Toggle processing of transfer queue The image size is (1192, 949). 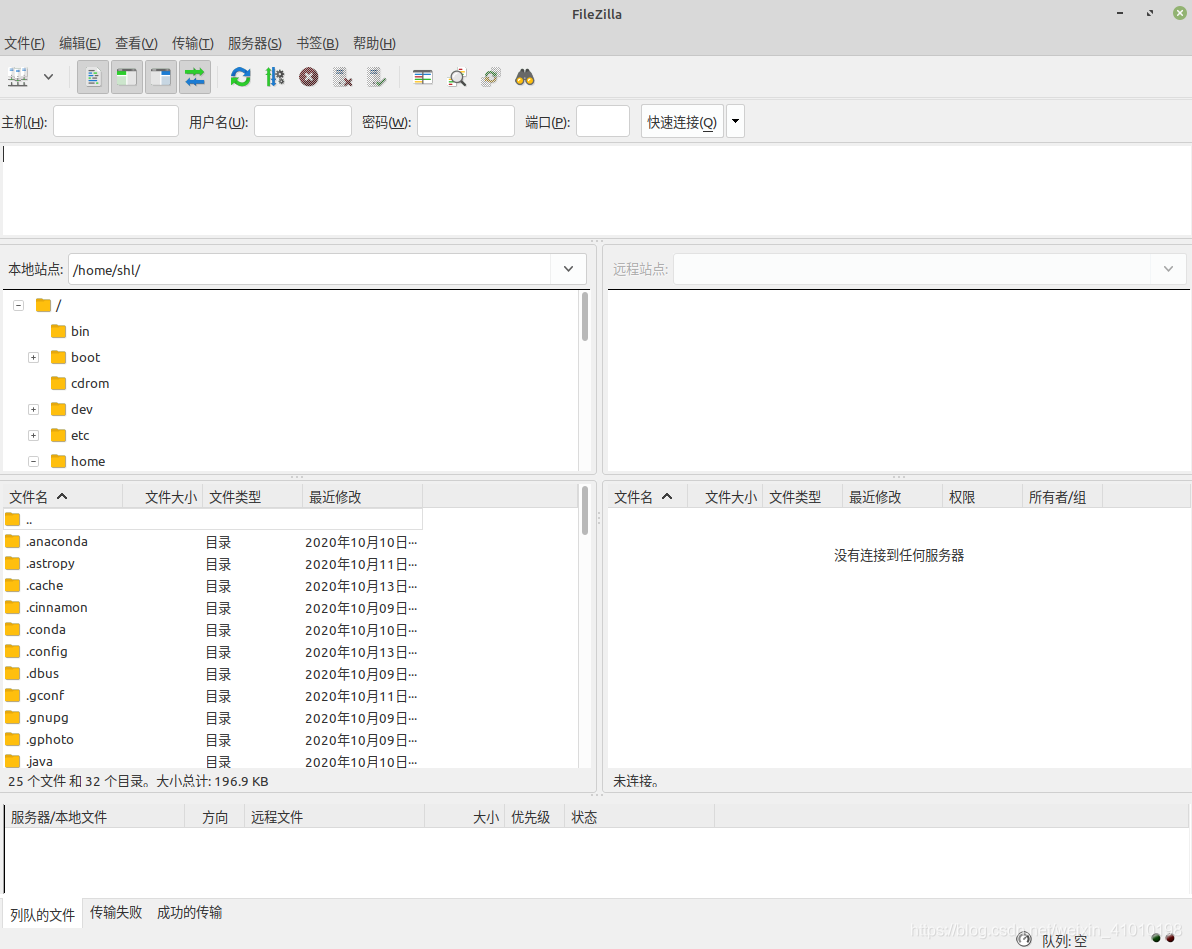[x=274, y=77]
